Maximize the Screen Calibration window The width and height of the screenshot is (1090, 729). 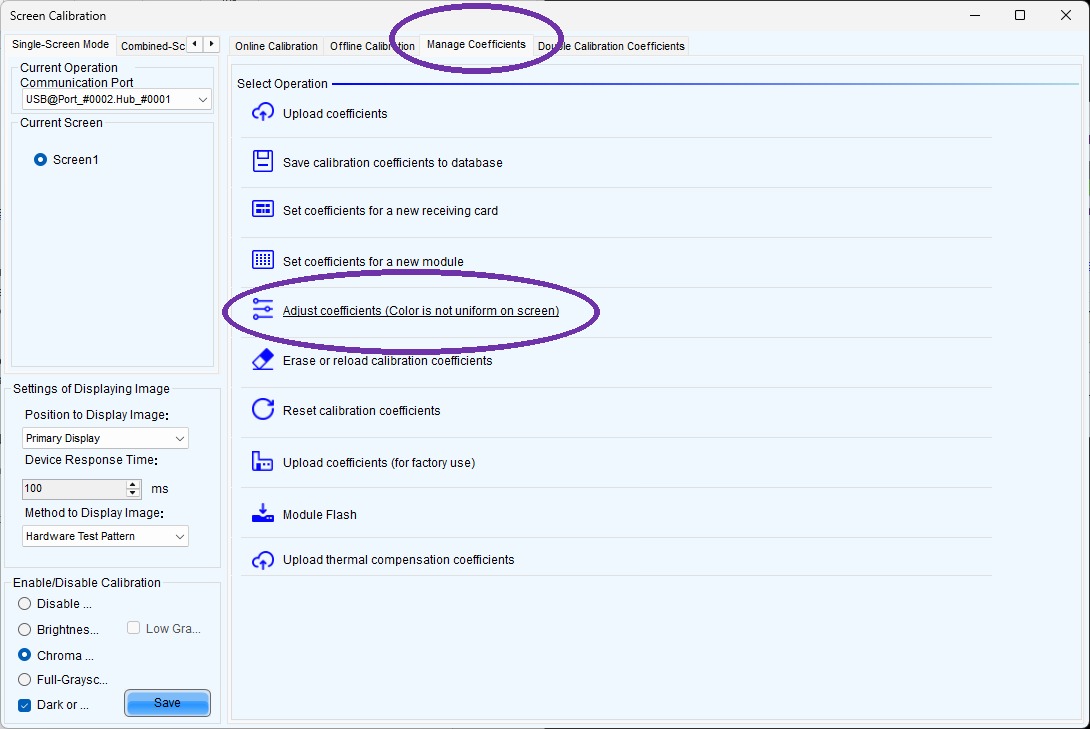click(1020, 15)
